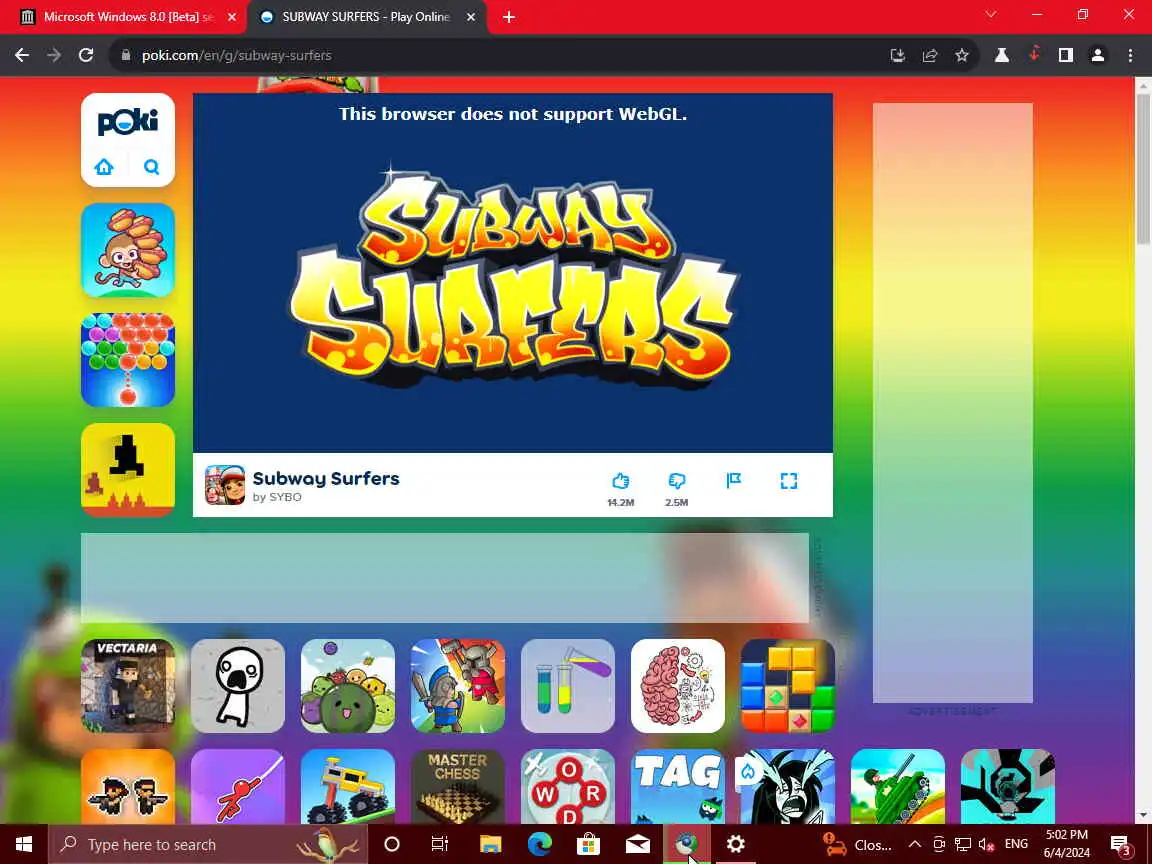Open the bubble shooter game thumbnail
1152x864 pixels.
(128, 360)
